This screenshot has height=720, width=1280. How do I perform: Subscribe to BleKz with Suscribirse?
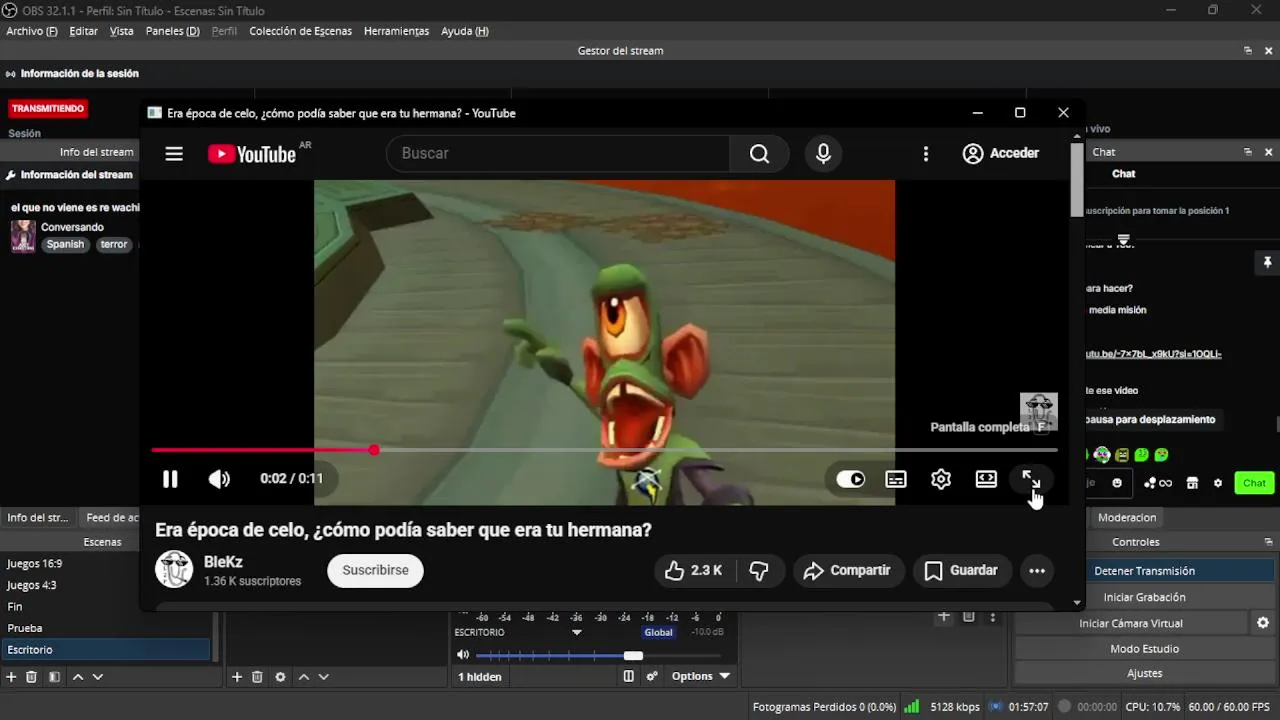pos(375,570)
